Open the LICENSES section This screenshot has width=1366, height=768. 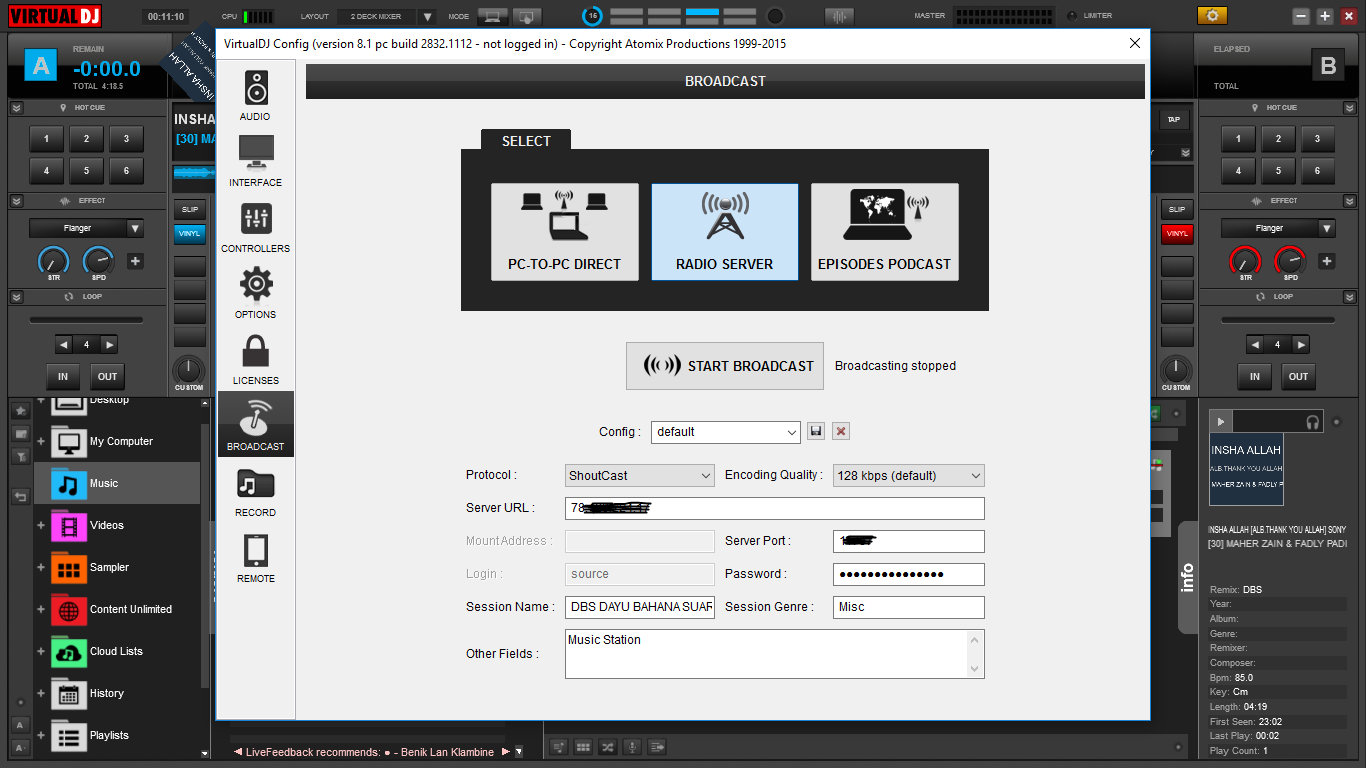point(255,361)
